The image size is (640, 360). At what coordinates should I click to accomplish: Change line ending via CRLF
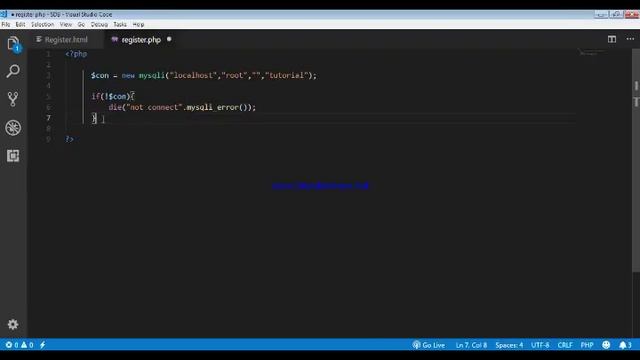(x=565, y=345)
